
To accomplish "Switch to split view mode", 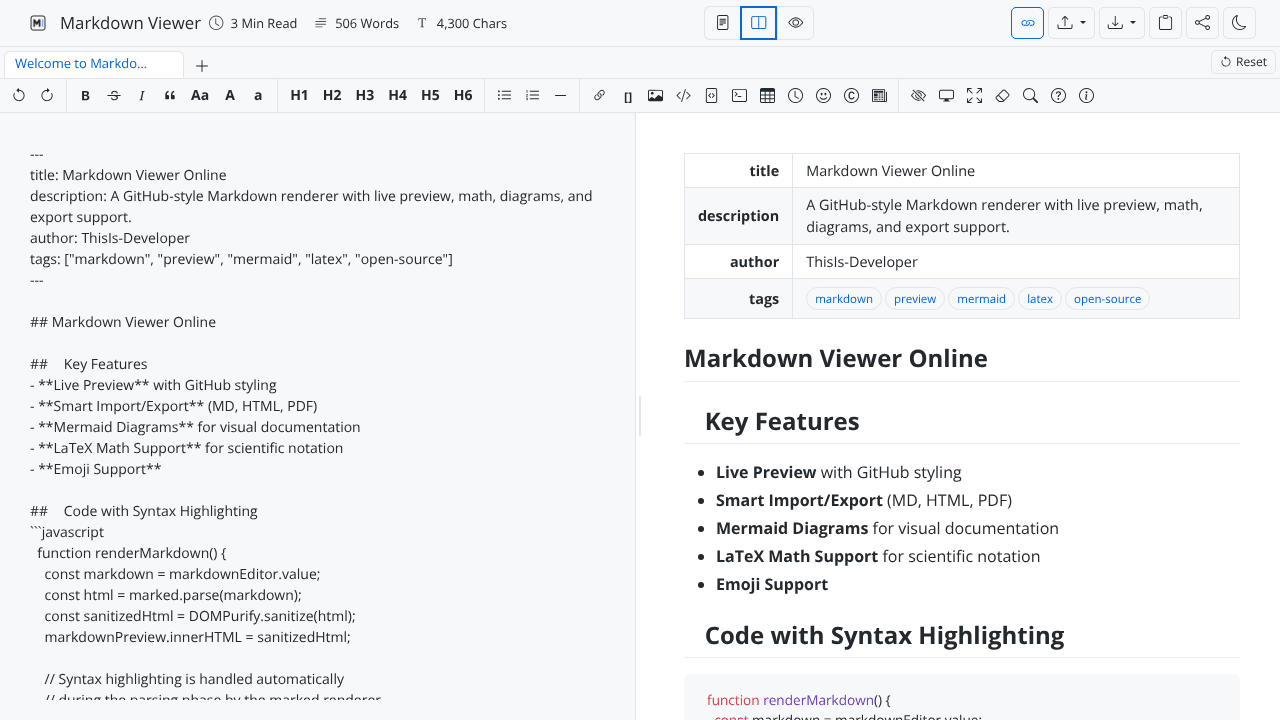I will click(759, 23).
